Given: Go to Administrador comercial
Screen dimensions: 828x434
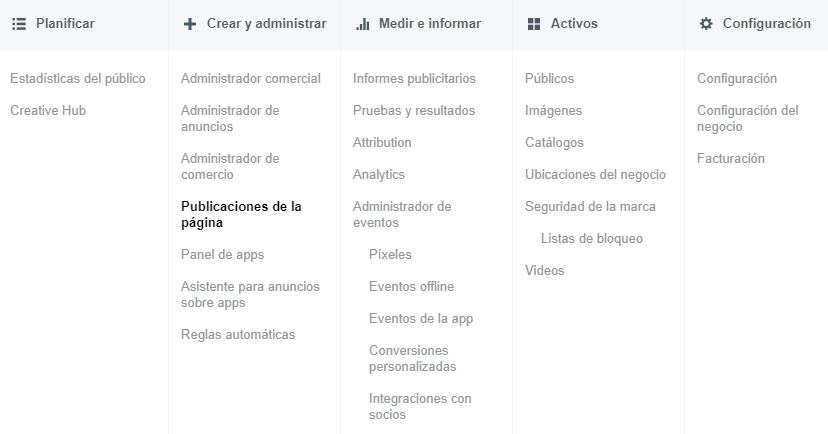Looking at the screenshot, I should 250,79.
